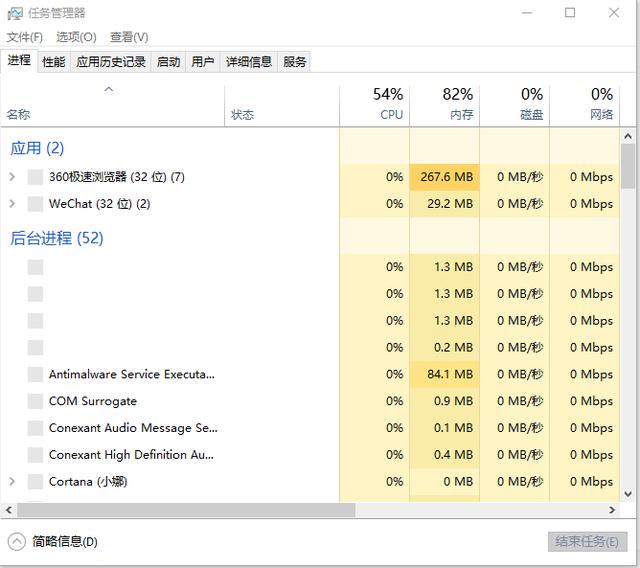Click the 0.4 MB memory value
The width and height of the screenshot is (640, 568).
(x=453, y=455)
